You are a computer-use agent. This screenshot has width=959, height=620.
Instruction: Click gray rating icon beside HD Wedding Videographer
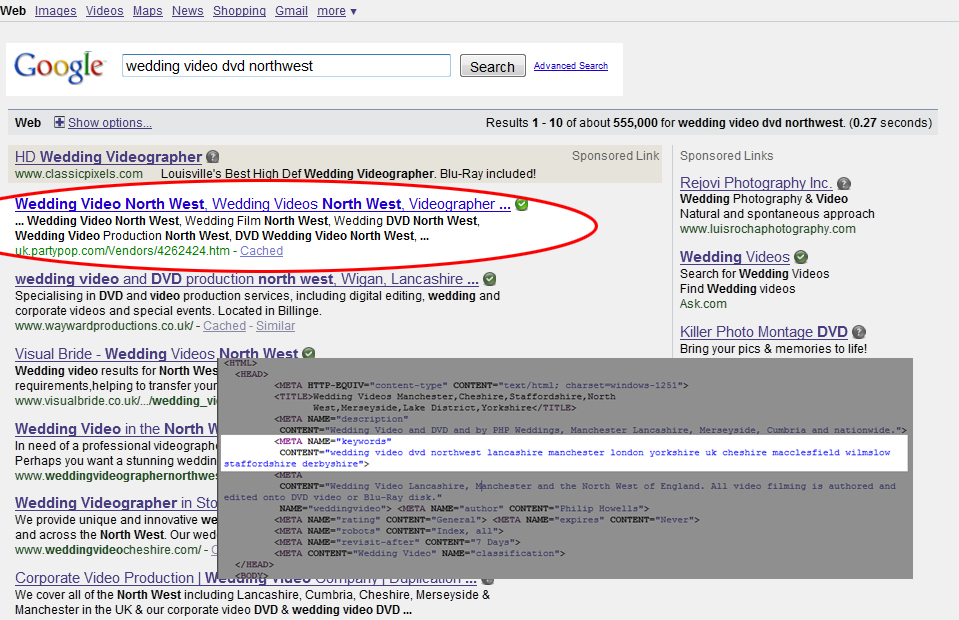point(213,157)
